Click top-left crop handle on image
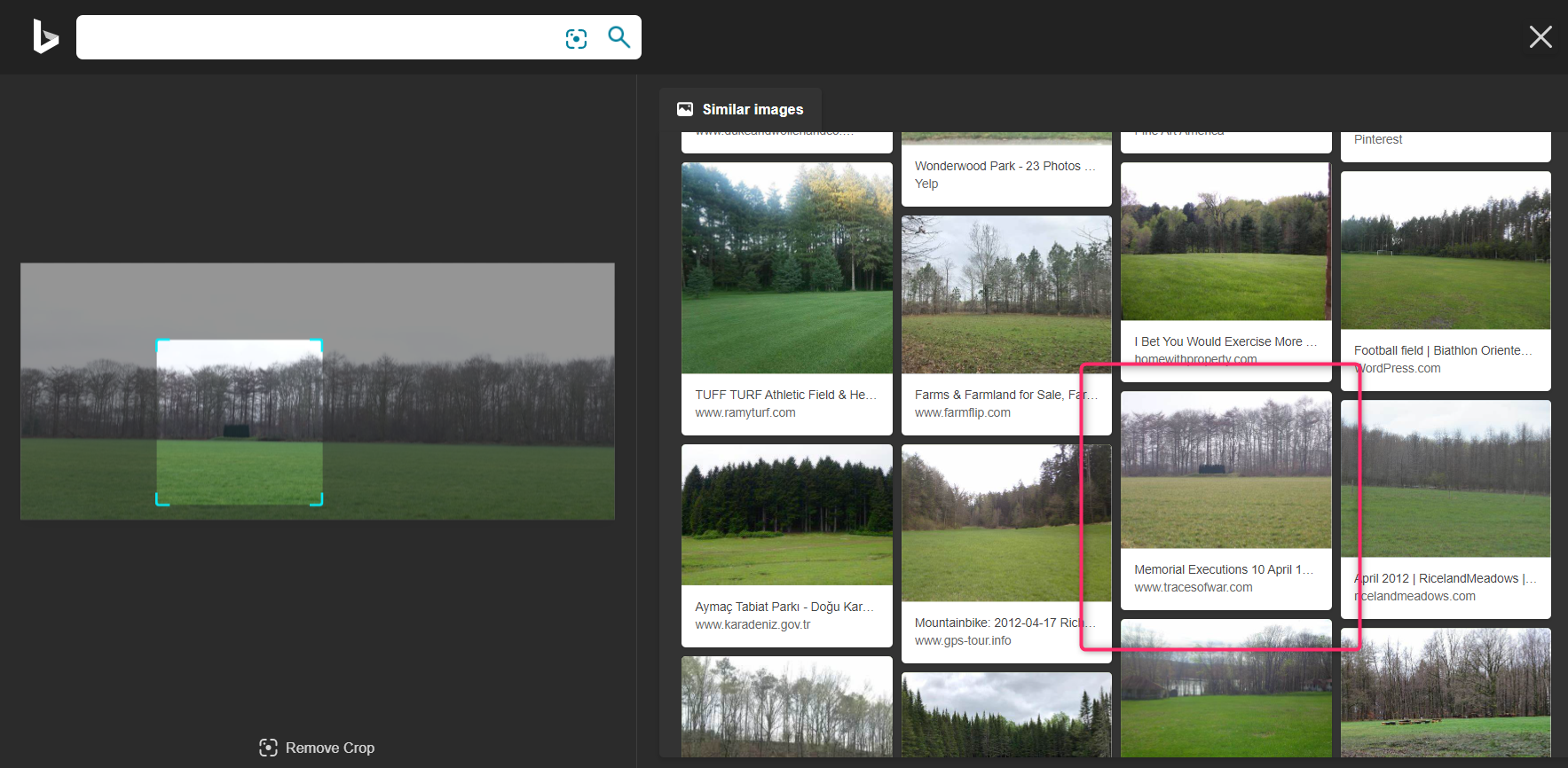The height and width of the screenshot is (768, 1568). [159, 342]
